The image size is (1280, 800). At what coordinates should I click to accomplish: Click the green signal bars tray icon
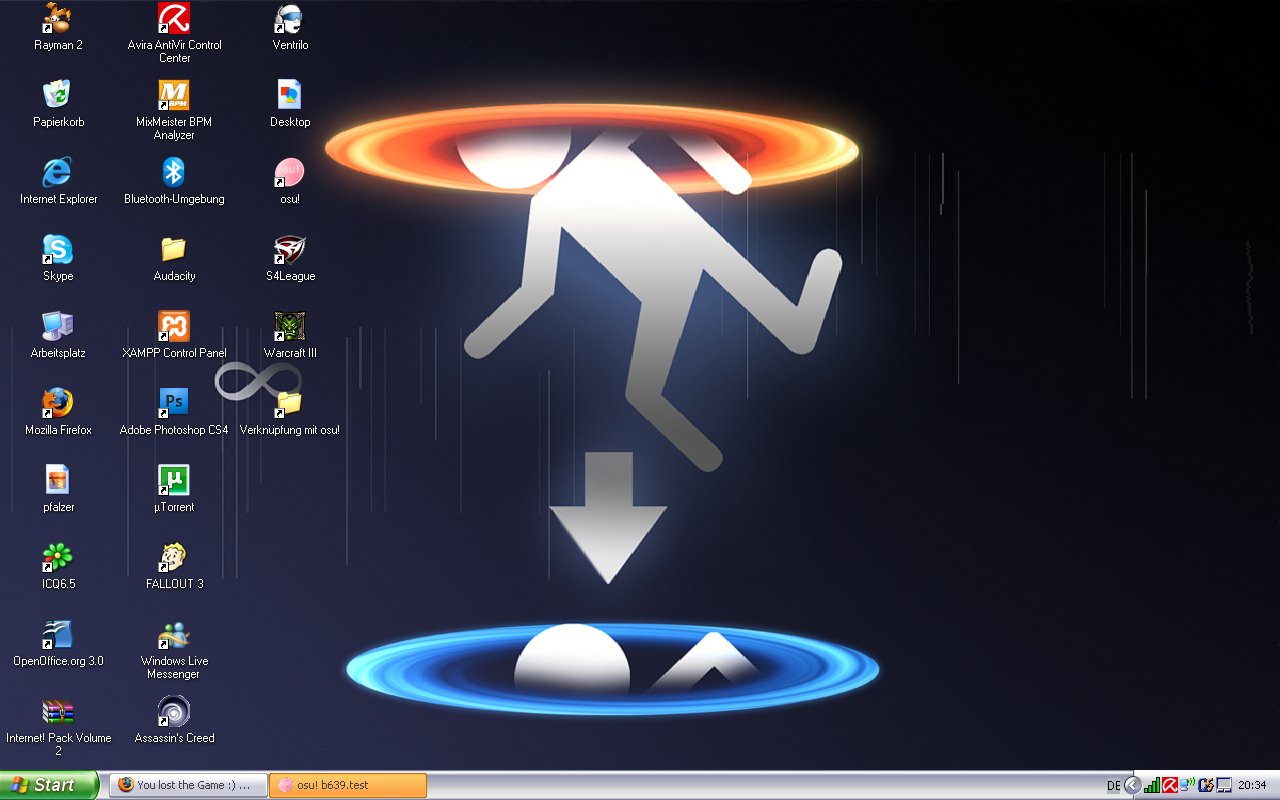1152,785
